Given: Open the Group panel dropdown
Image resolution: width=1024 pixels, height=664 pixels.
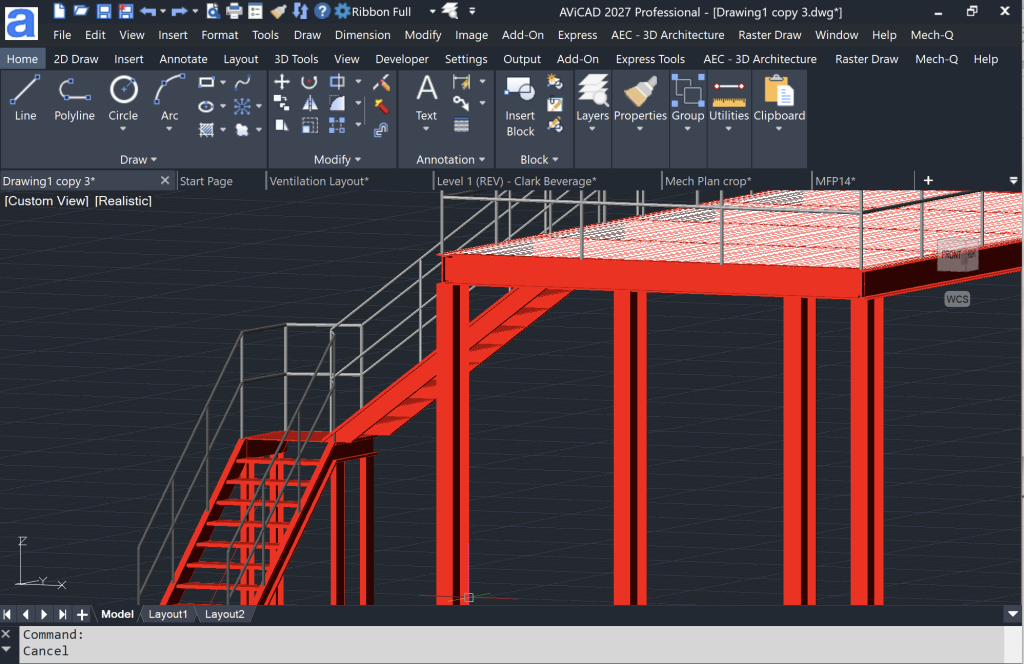Looking at the screenshot, I should [688, 129].
